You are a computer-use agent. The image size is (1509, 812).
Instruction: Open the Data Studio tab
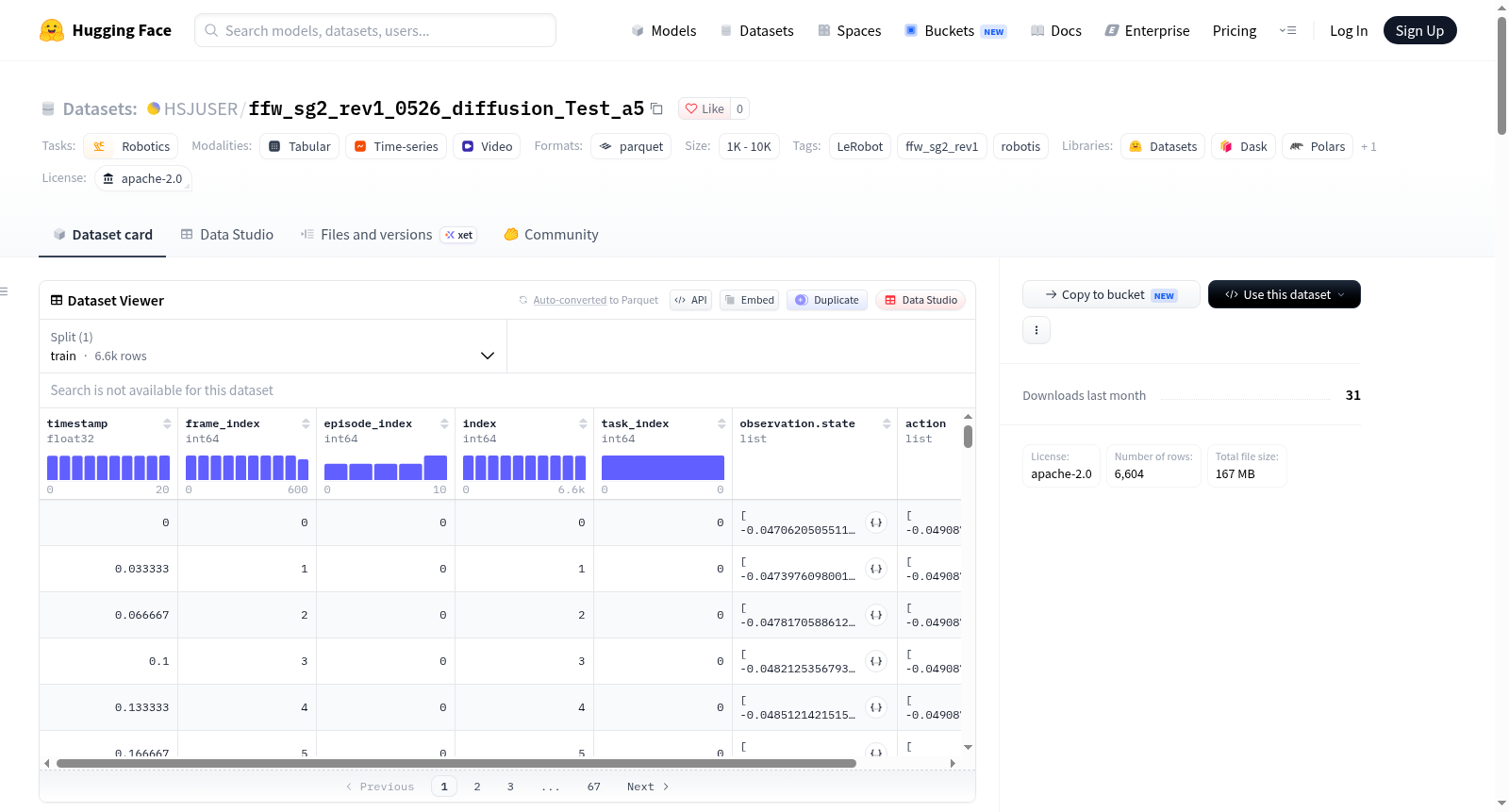(227, 234)
